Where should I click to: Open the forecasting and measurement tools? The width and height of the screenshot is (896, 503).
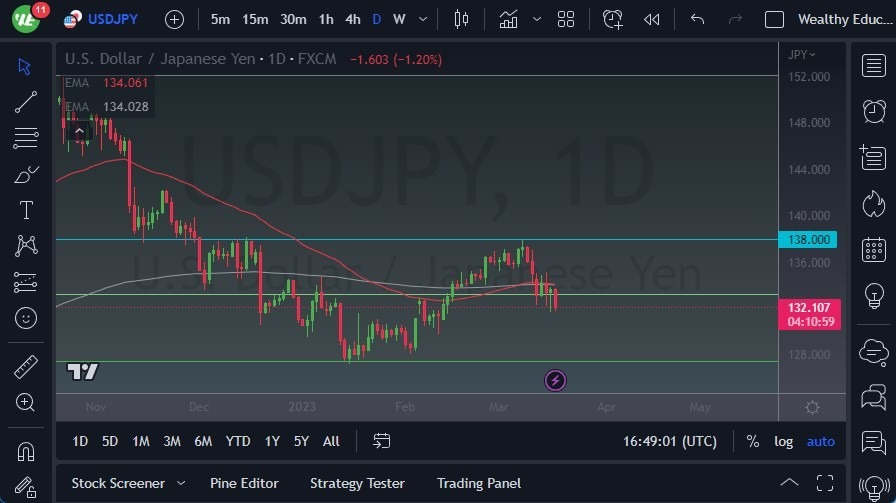pyautogui.click(x=26, y=282)
